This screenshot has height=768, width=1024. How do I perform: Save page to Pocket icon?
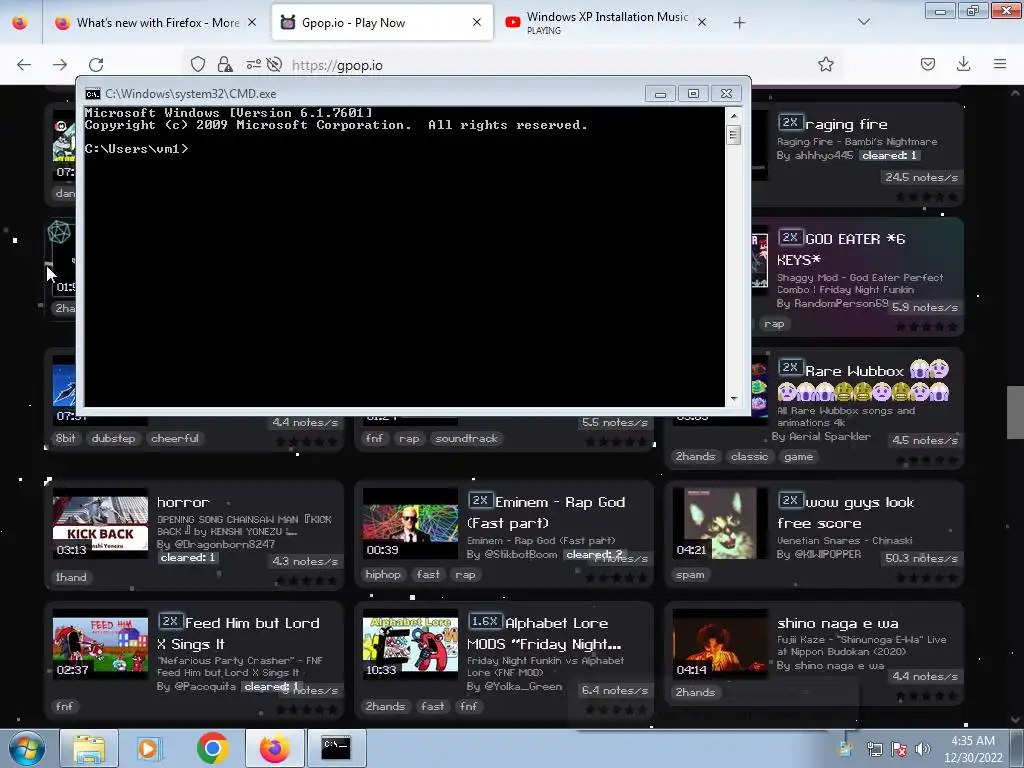tap(927, 64)
